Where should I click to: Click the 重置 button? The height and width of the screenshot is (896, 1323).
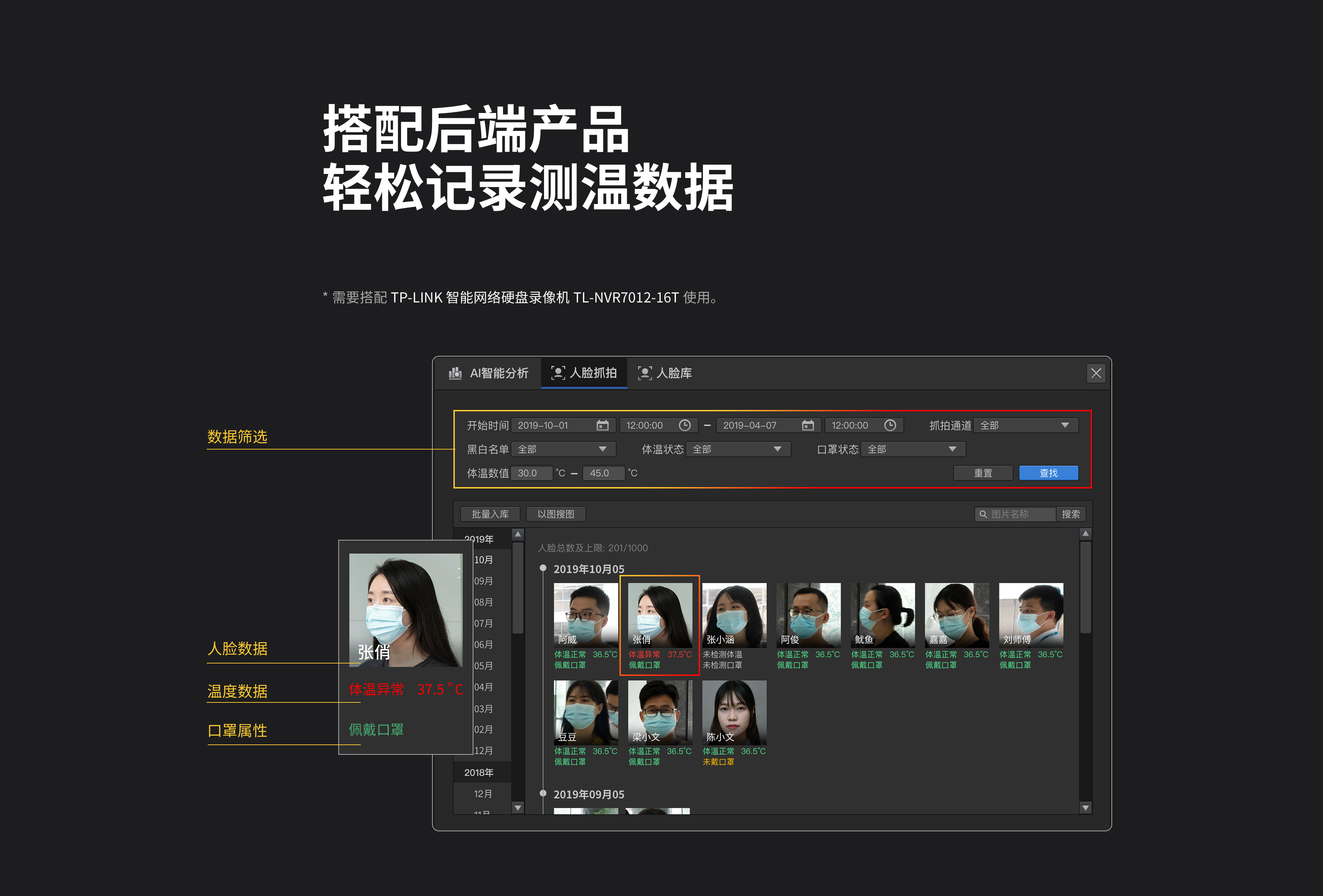[x=983, y=473]
